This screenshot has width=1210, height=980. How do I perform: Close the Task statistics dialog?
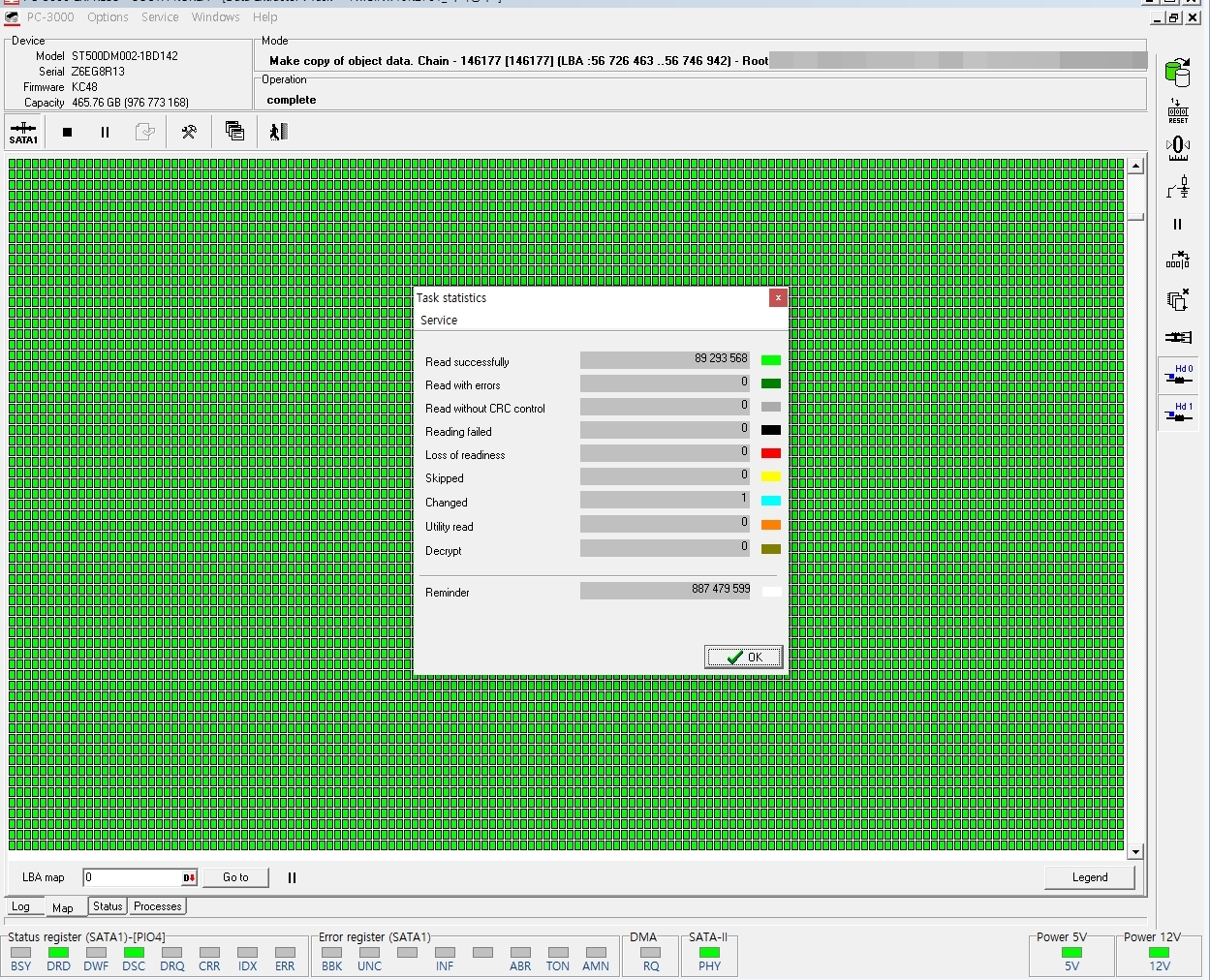click(x=777, y=298)
